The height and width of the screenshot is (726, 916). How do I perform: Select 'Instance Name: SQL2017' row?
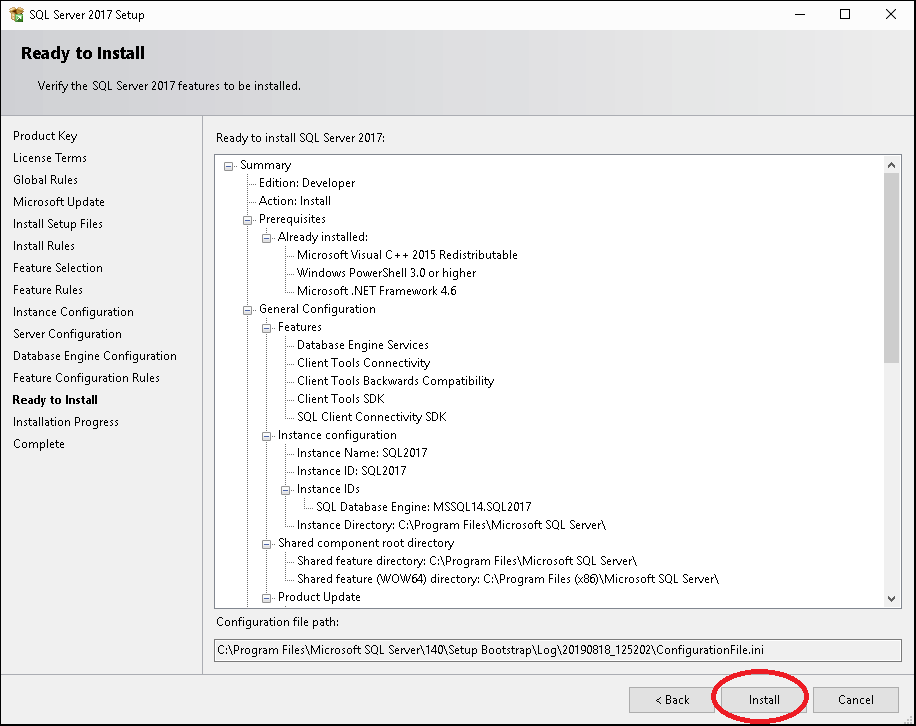click(x=362, y=453)
